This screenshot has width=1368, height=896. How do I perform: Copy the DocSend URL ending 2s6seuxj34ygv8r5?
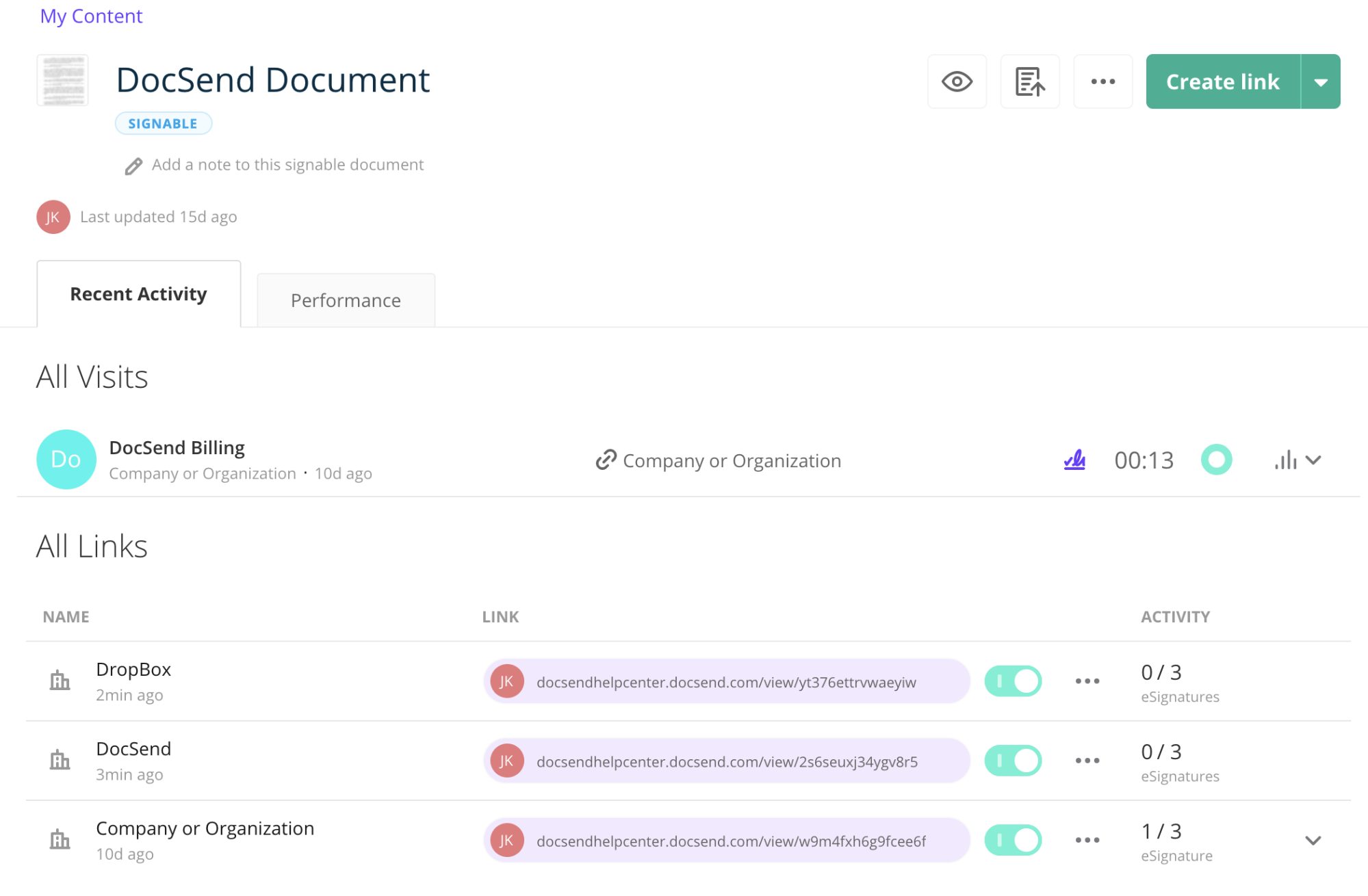727,762
